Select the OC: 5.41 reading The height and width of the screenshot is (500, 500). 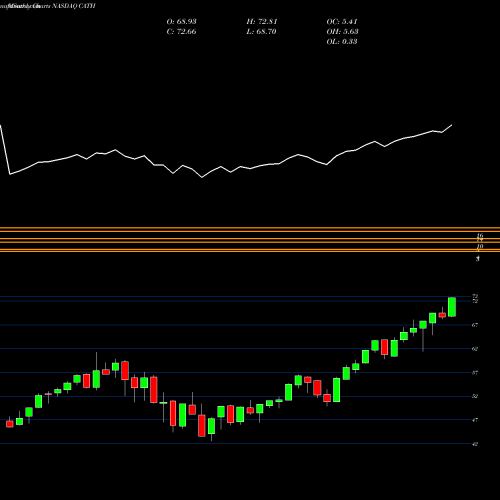(342, 21)
